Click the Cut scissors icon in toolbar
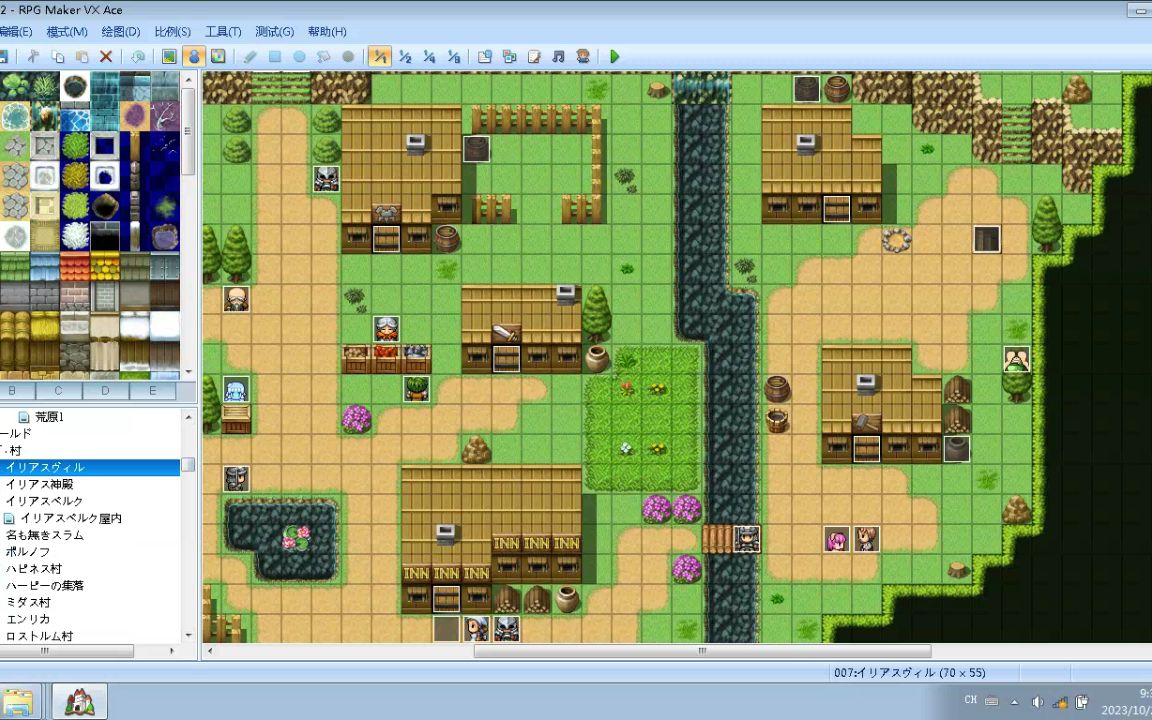Screen dimensions: 1152x720 (x=33, y=57)
